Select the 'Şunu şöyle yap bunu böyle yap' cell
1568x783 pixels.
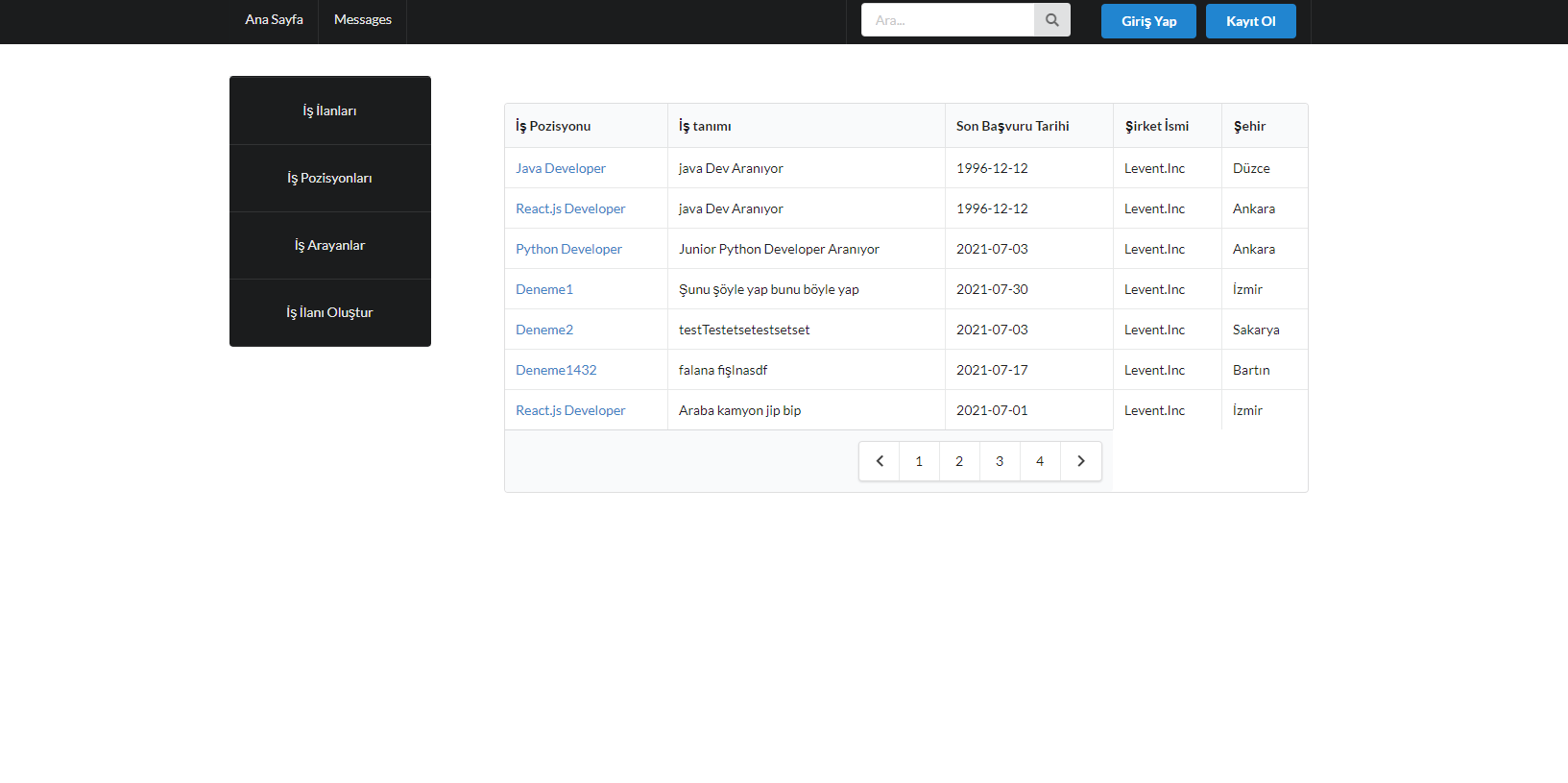click(807, 289)
